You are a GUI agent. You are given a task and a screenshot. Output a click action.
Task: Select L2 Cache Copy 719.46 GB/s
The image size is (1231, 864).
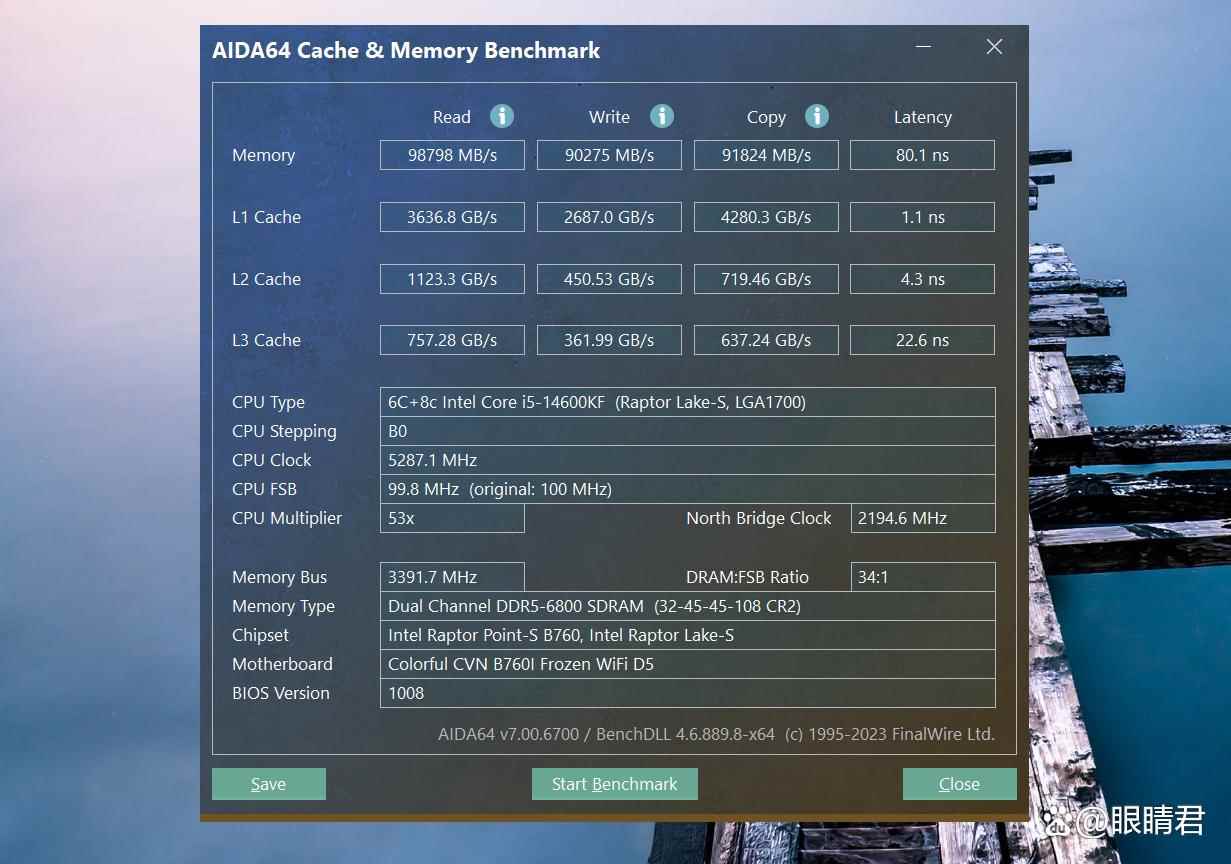click(x=766, y=279)
